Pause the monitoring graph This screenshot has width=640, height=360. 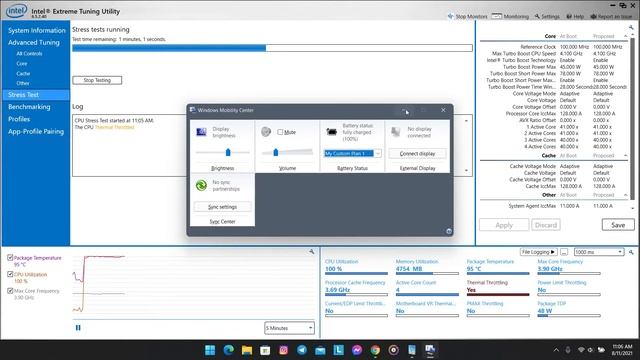(x=78, y=328)
